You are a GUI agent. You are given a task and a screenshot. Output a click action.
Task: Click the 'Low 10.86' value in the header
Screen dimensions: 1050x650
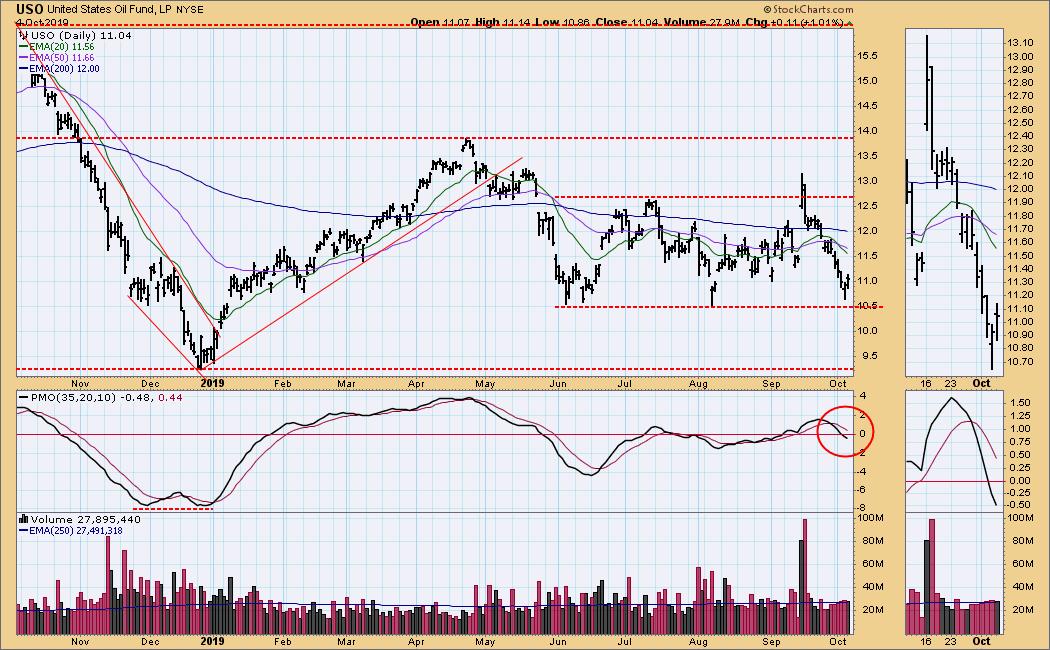pos(562,22)
